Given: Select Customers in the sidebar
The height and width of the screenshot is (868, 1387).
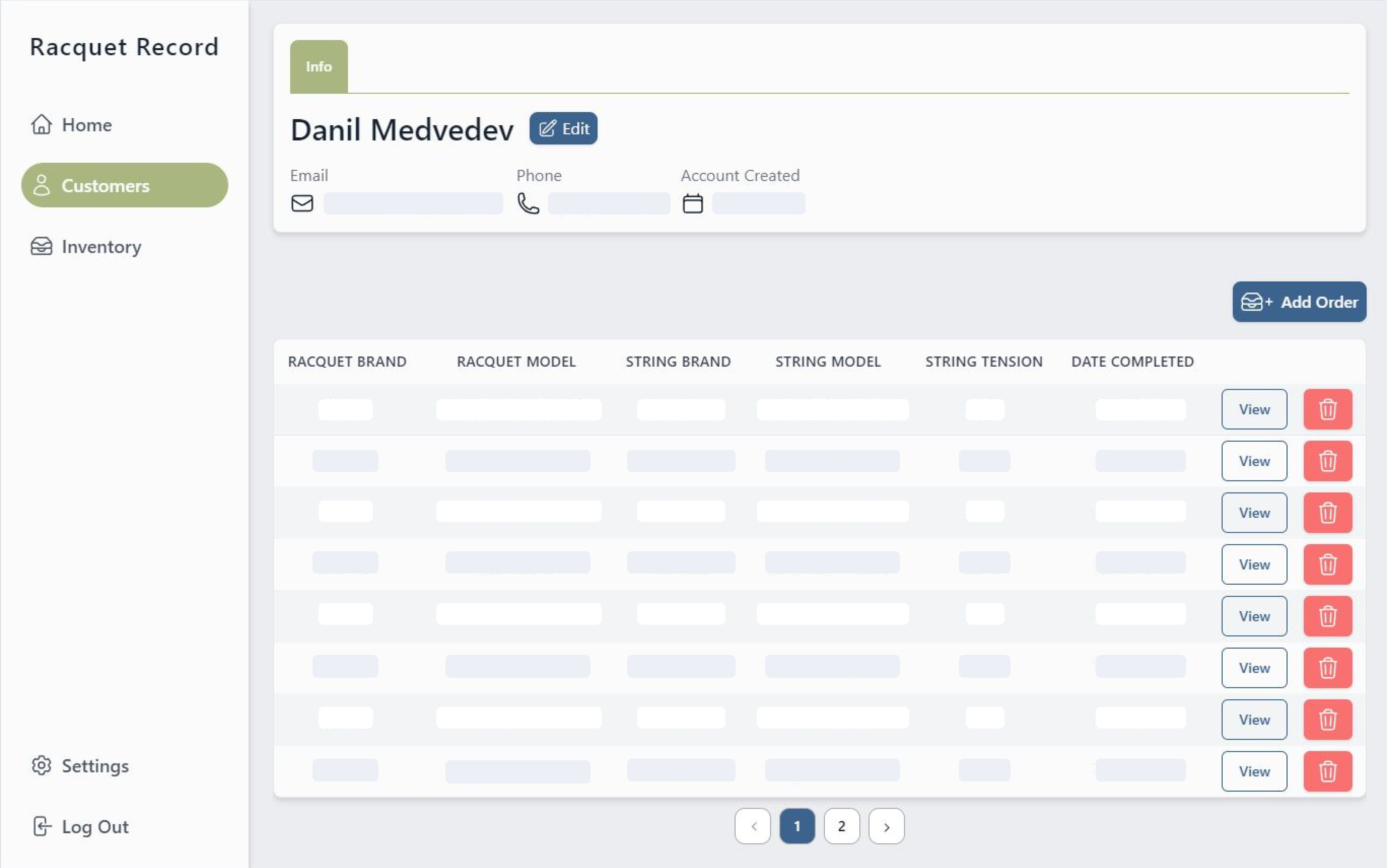Looking at the screenshot, I should point(125,185).
